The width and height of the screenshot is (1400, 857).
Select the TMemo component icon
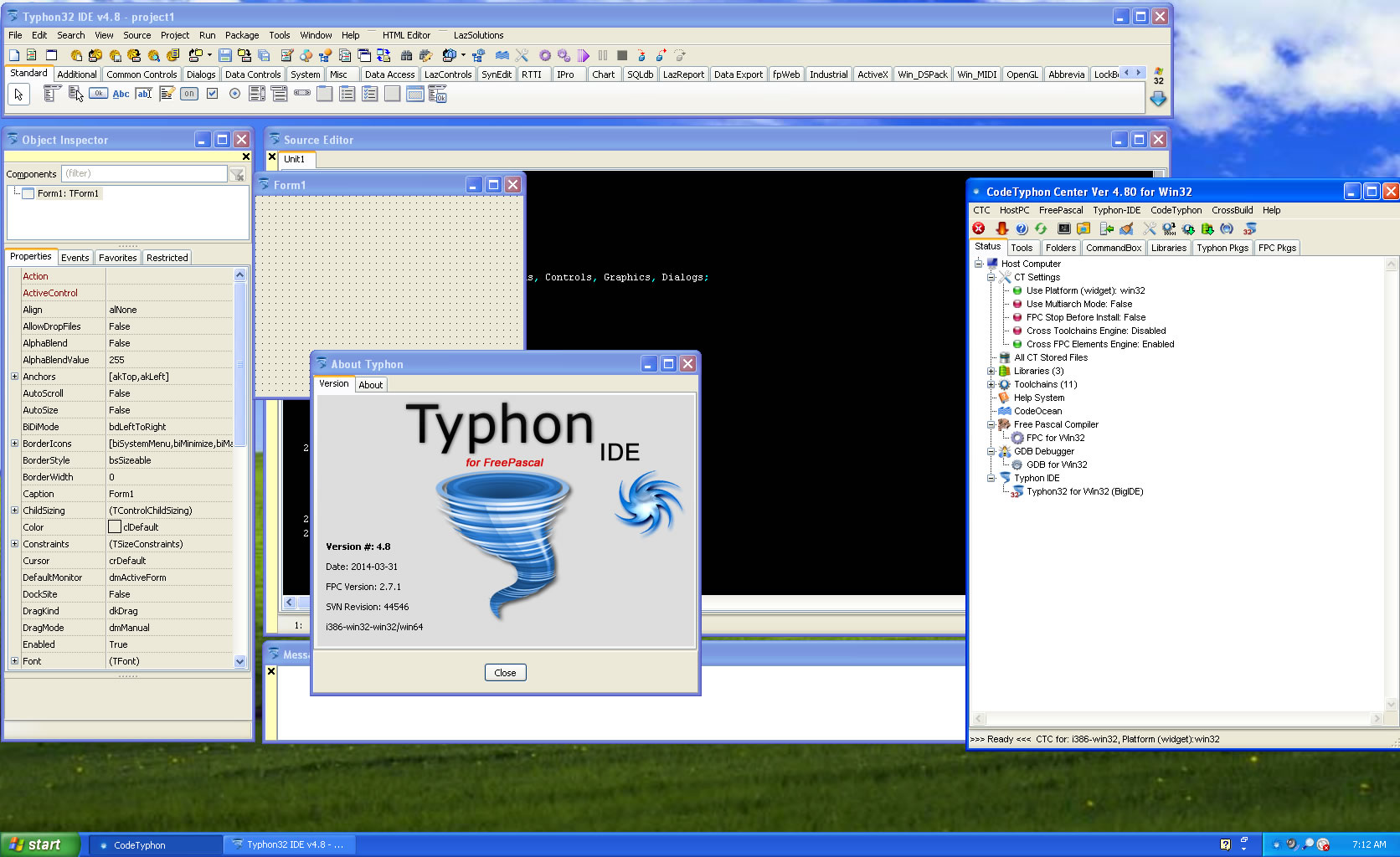167,94
